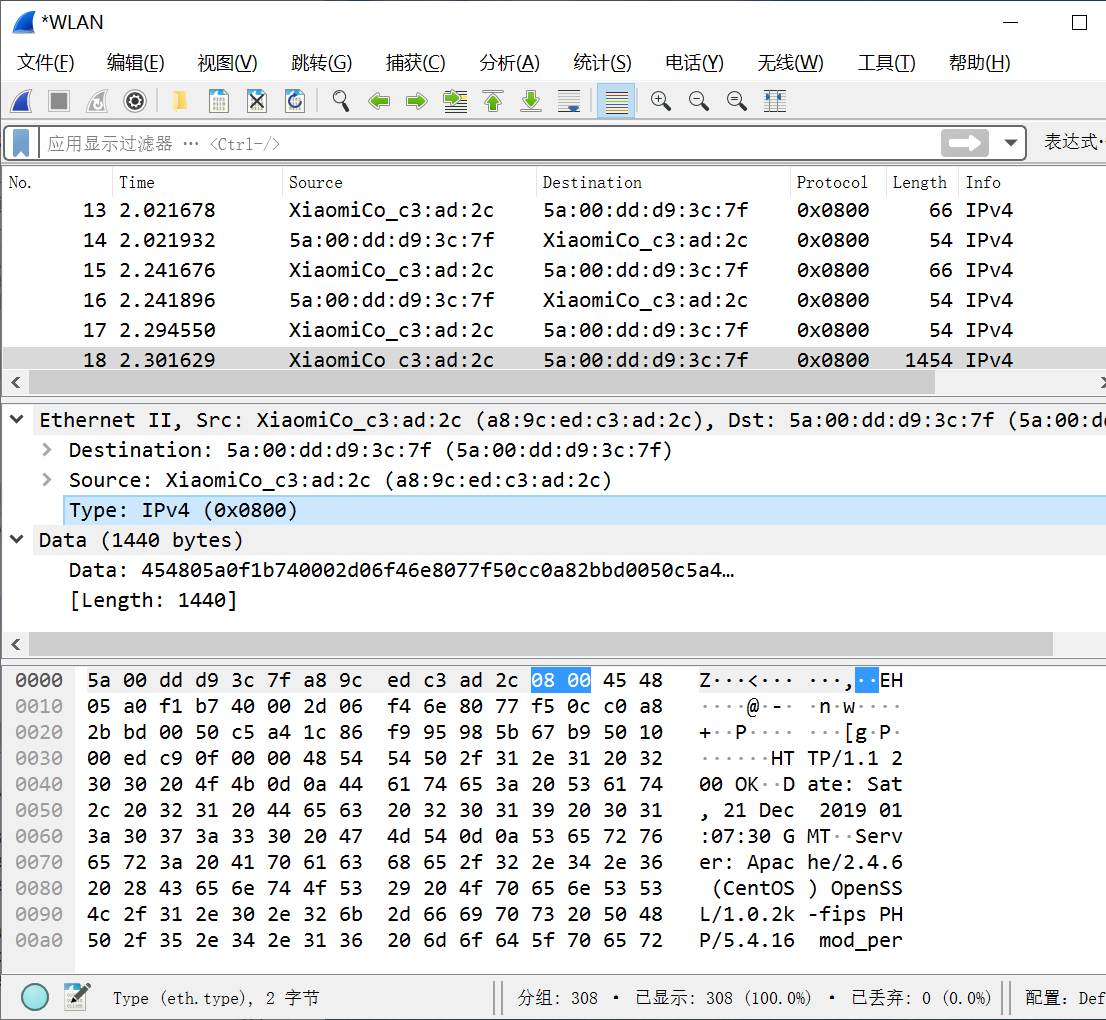
Task: Fit columns to content width
Action: click(x=775, y=101)
